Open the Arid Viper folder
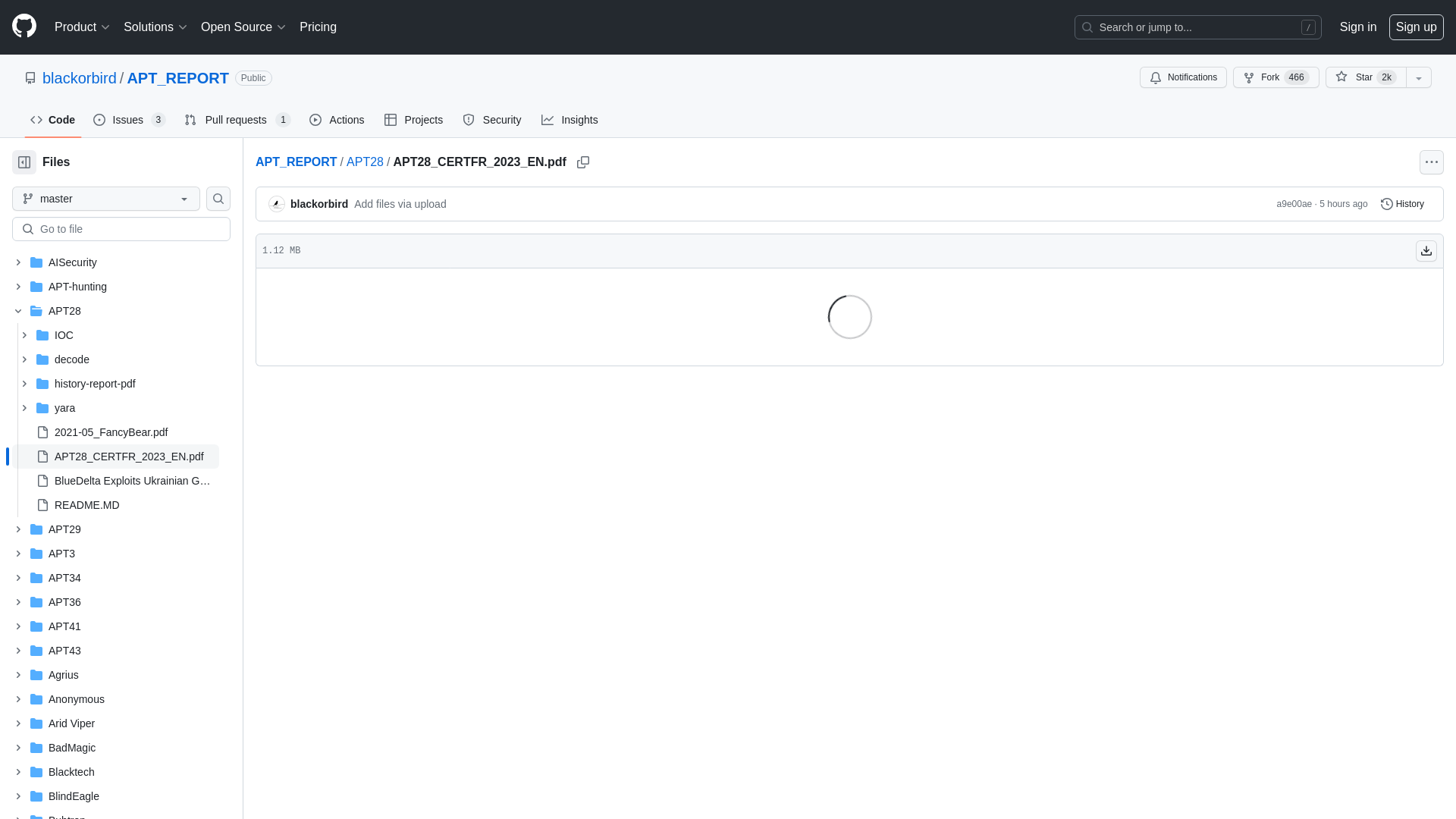Image resolution: width=1456 pixels, height=819 pixels. click(71, 723)
